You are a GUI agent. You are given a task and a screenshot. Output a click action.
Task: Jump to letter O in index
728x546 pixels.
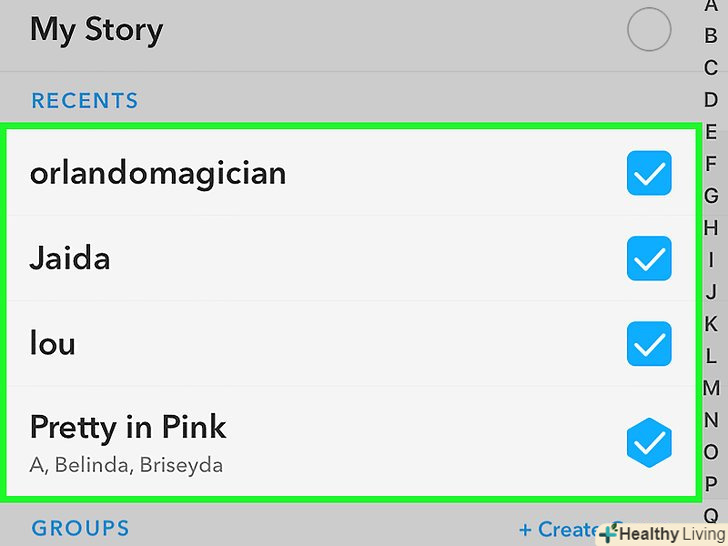[711, 452]
